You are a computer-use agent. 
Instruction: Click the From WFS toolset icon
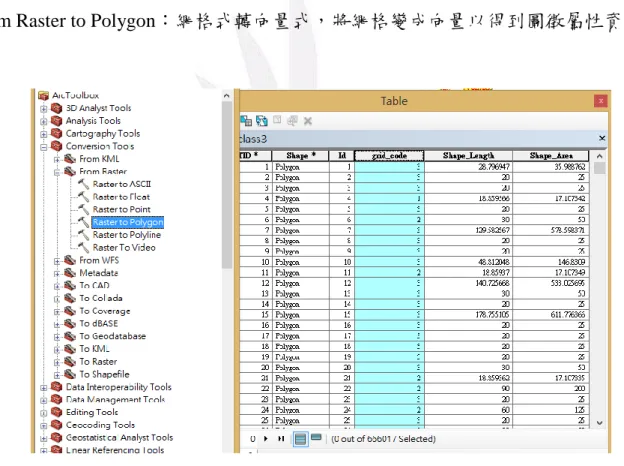(70, 260)
